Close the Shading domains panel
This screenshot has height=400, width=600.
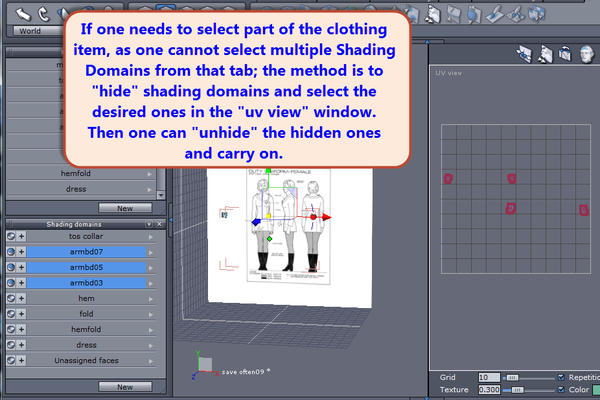[159, 224]
